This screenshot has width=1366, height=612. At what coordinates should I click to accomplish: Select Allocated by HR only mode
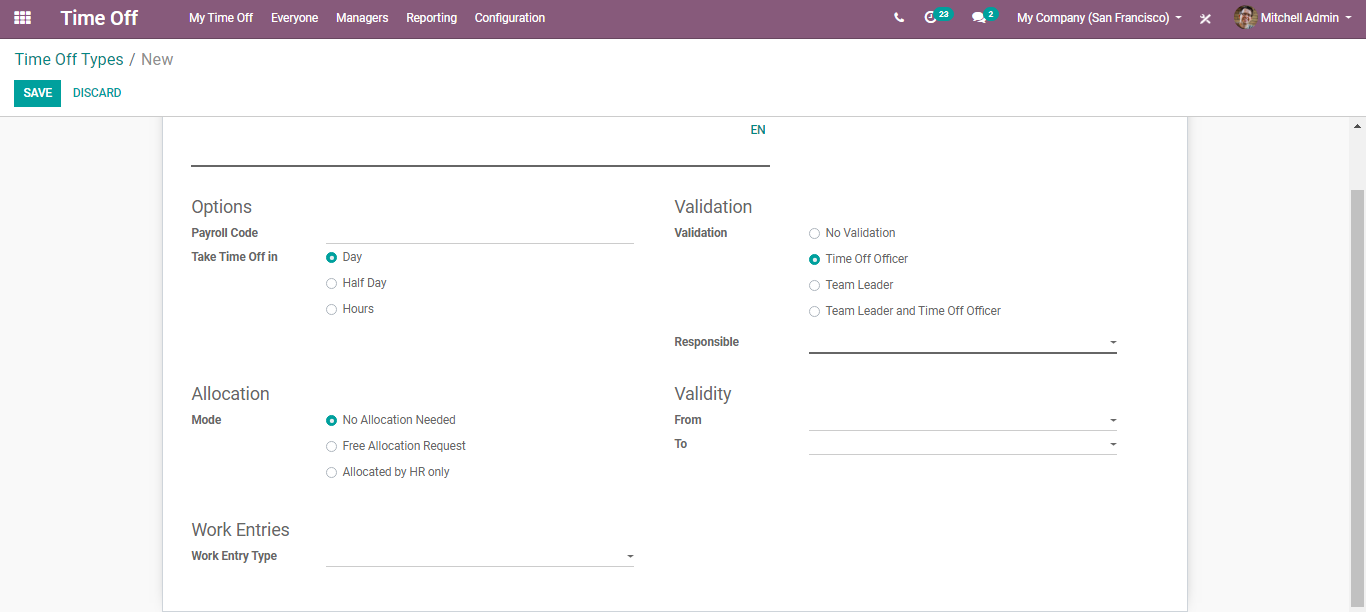332,473
